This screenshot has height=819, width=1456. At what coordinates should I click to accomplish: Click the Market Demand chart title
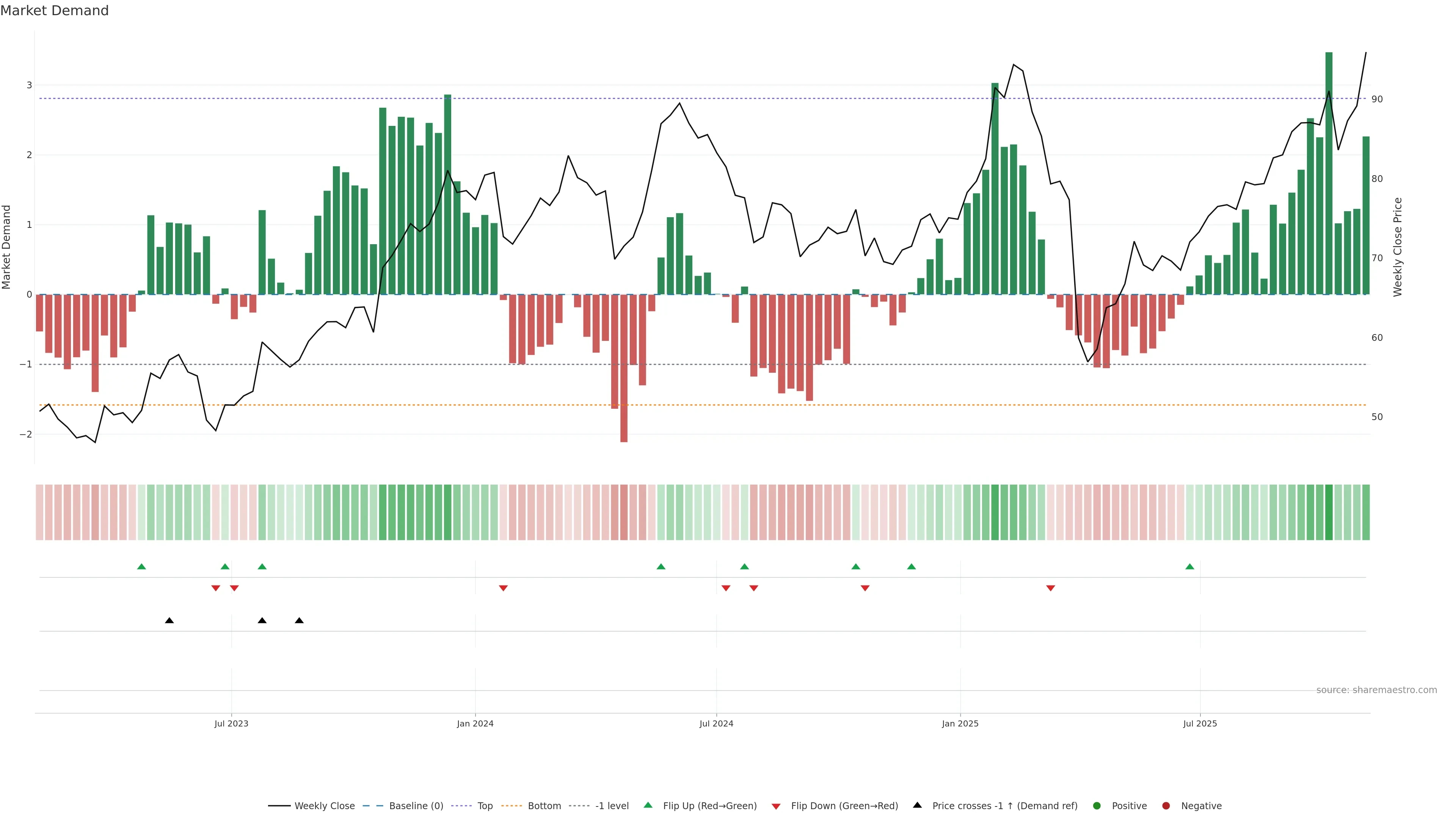point(54,11)
